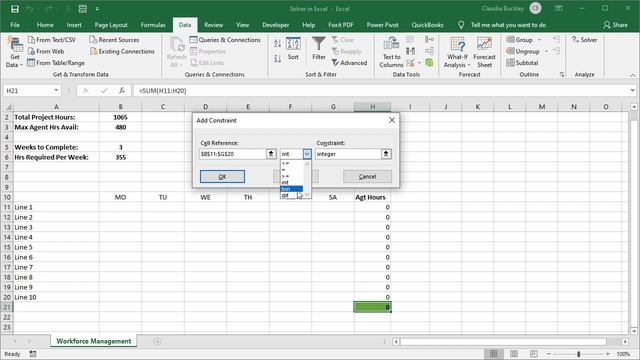Select the Workforce Management sheet tab
The width and height of the screenshot is (640, 360).
(x=93, y=341)
